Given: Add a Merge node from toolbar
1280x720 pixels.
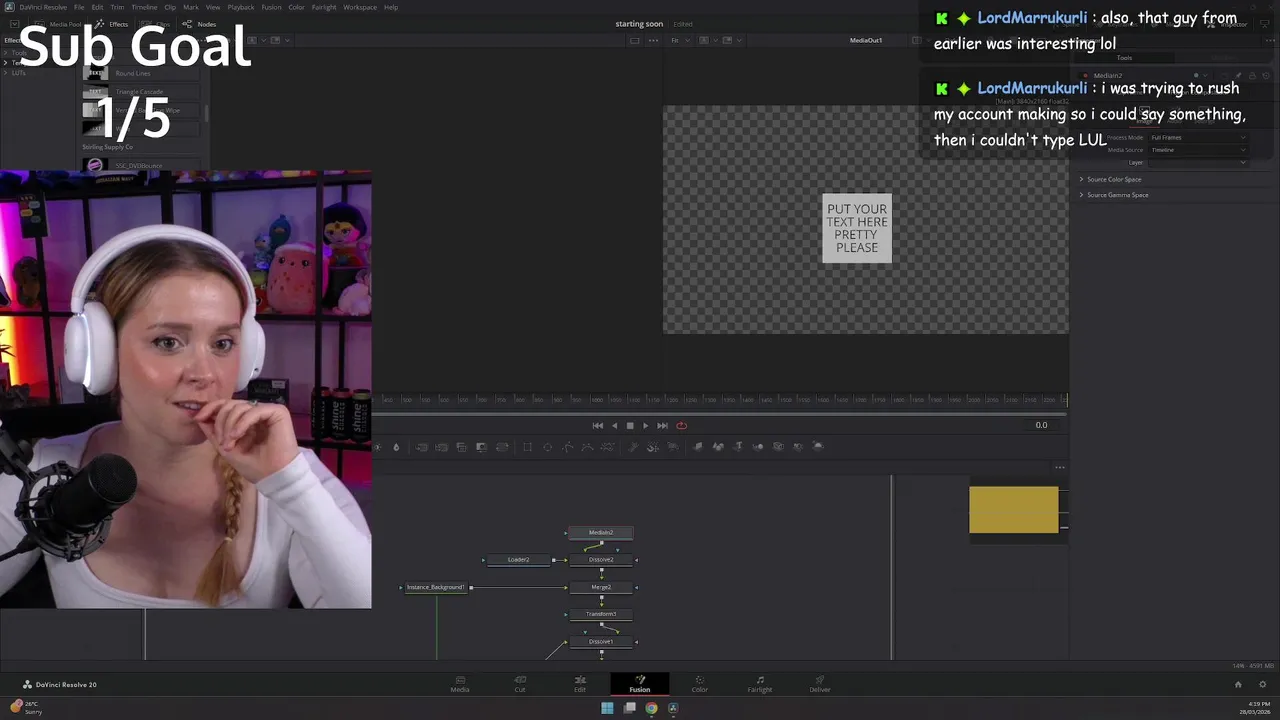Looking at the screenshot, I should click(421, 446).
